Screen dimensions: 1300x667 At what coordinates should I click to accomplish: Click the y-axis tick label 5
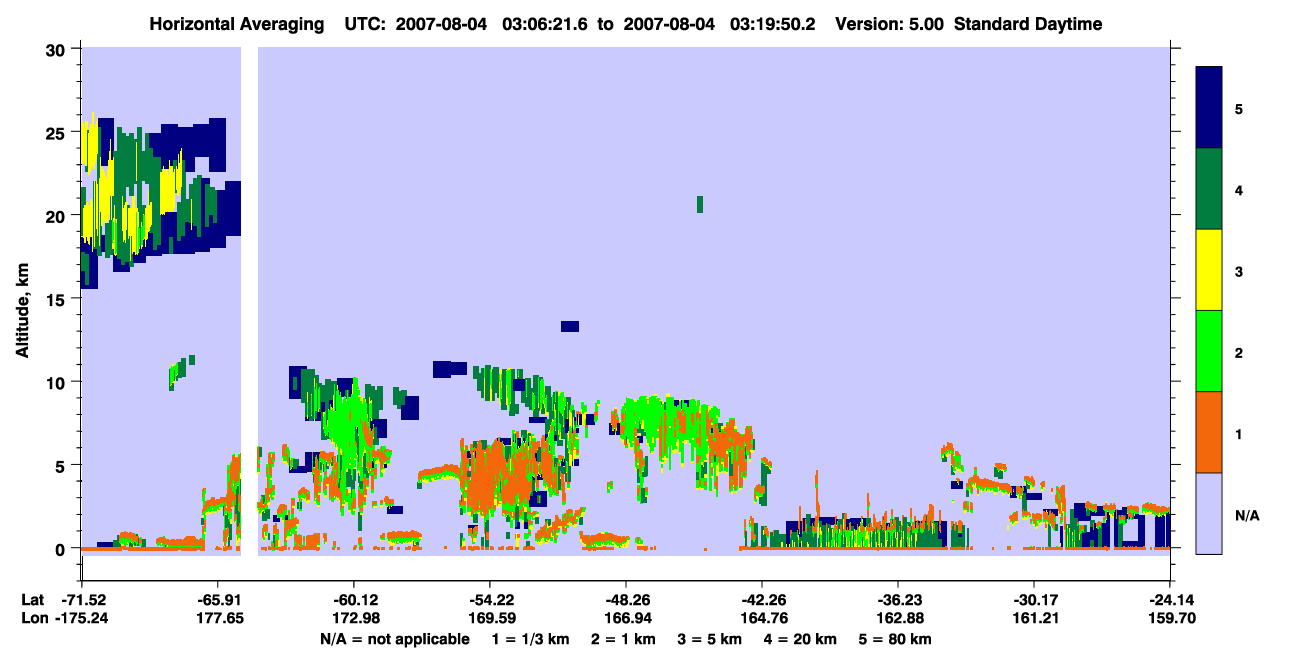62,465
